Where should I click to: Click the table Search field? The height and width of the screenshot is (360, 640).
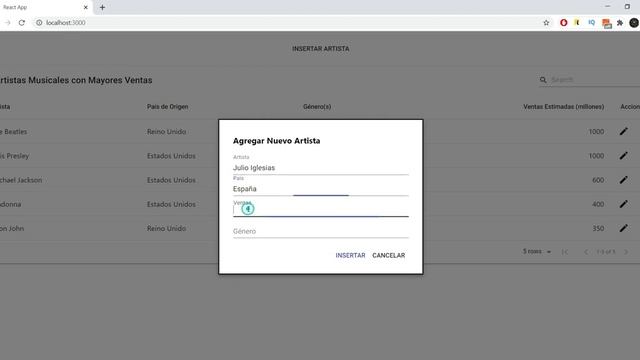pyautogui.click(x=595, y=80)
